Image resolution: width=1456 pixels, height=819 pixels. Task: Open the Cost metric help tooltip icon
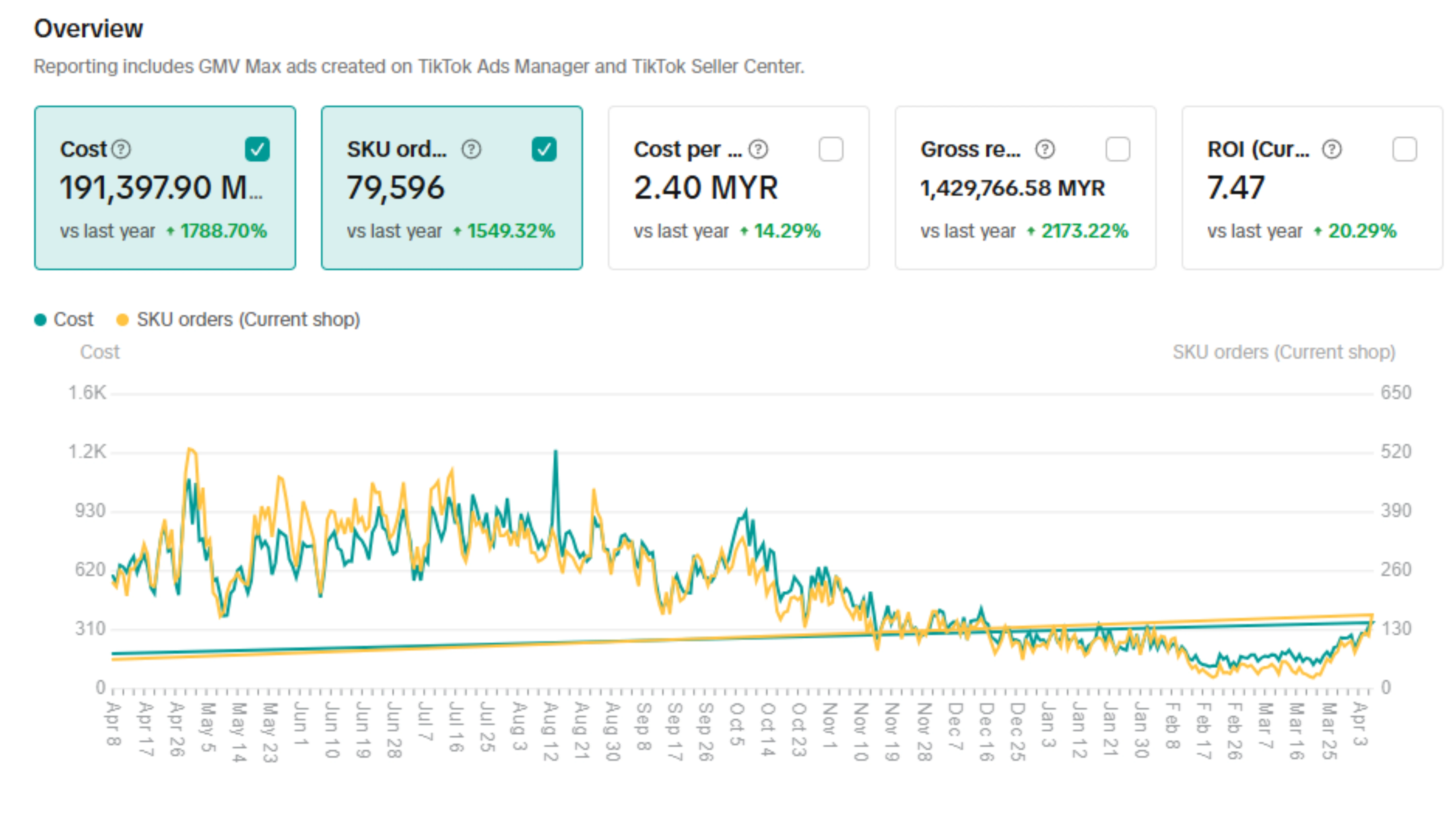(121, 149)
